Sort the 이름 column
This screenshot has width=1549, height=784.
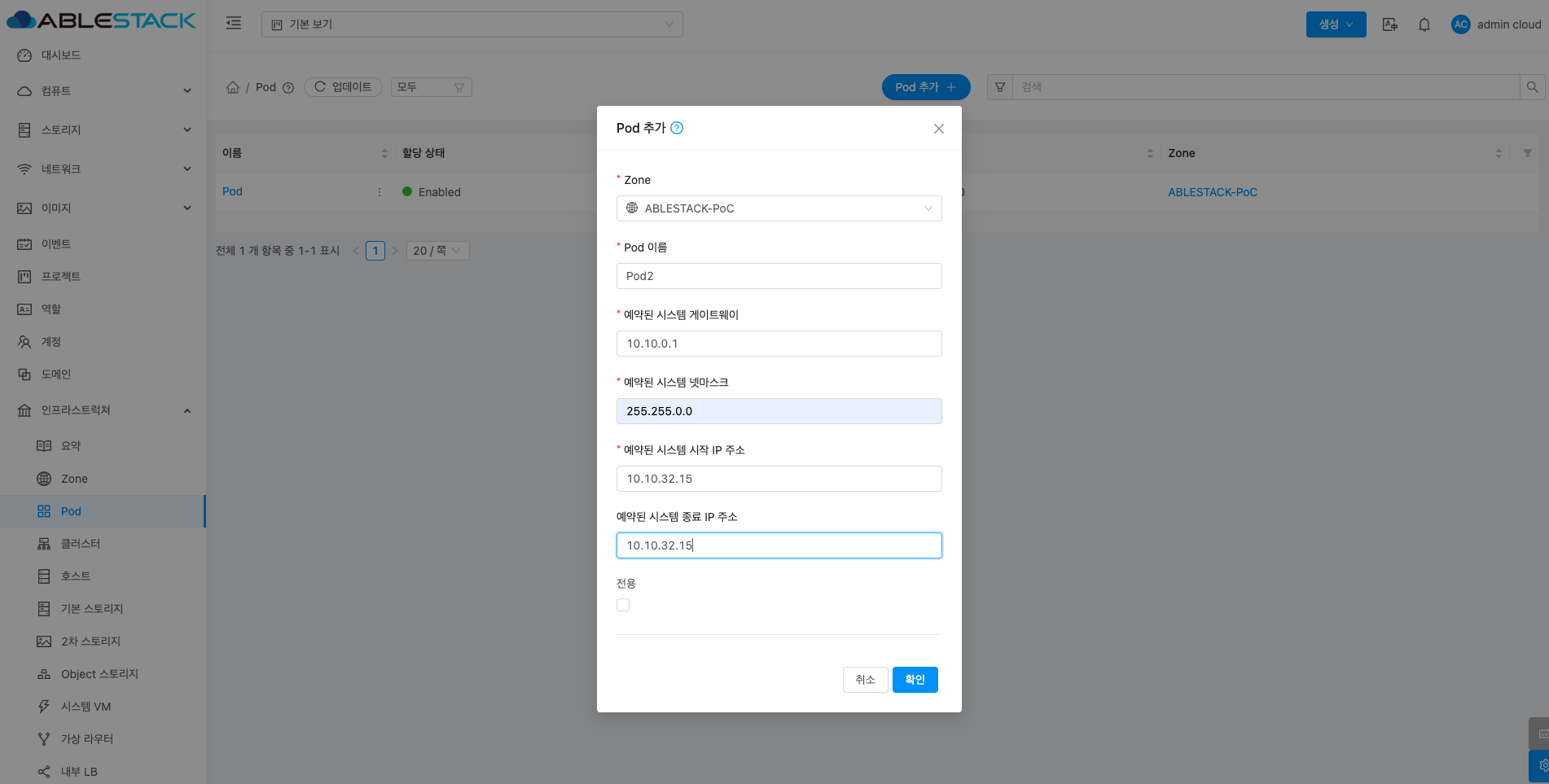[384, 153]
